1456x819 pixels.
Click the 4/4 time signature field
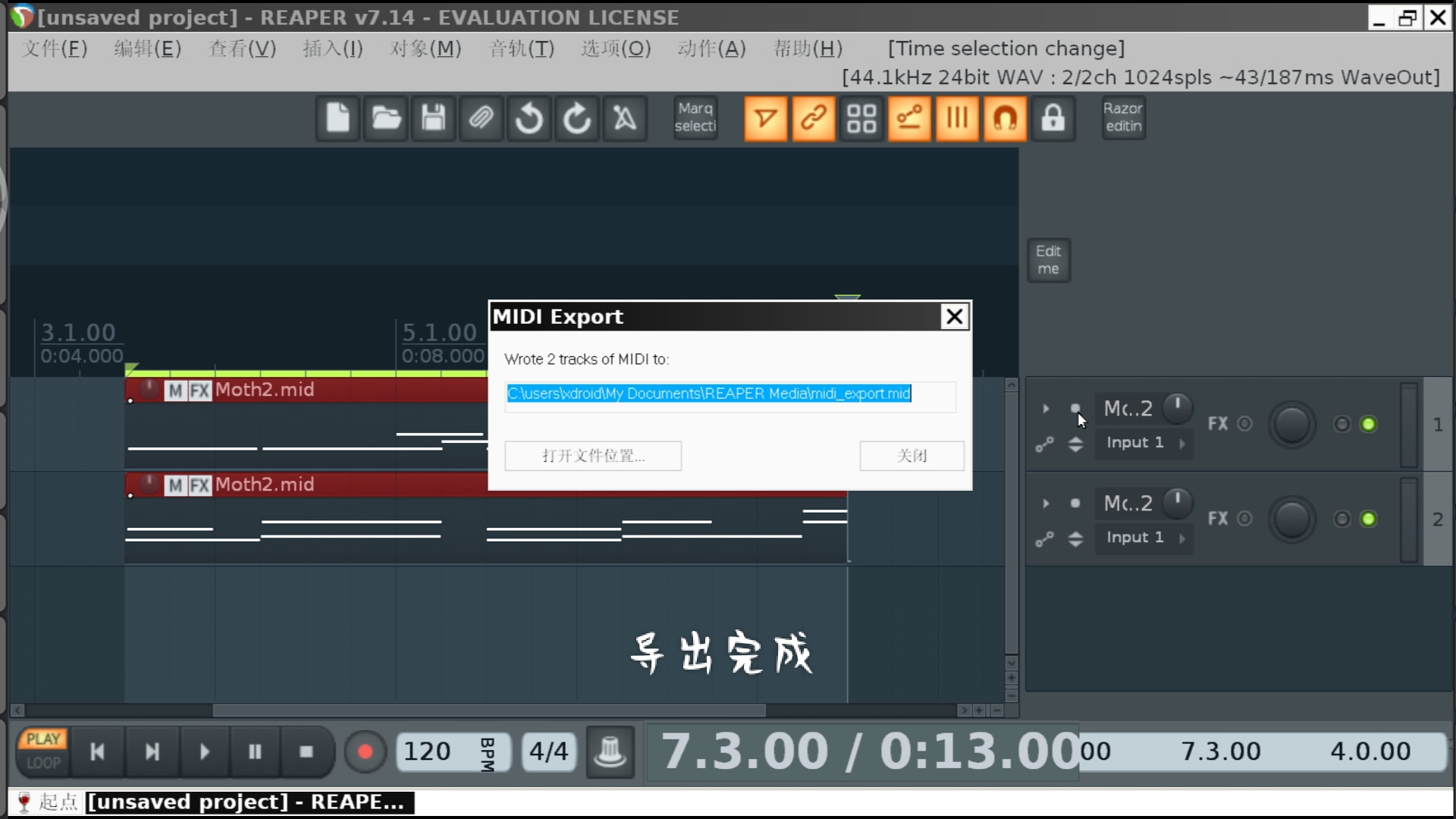pos(549,752)
